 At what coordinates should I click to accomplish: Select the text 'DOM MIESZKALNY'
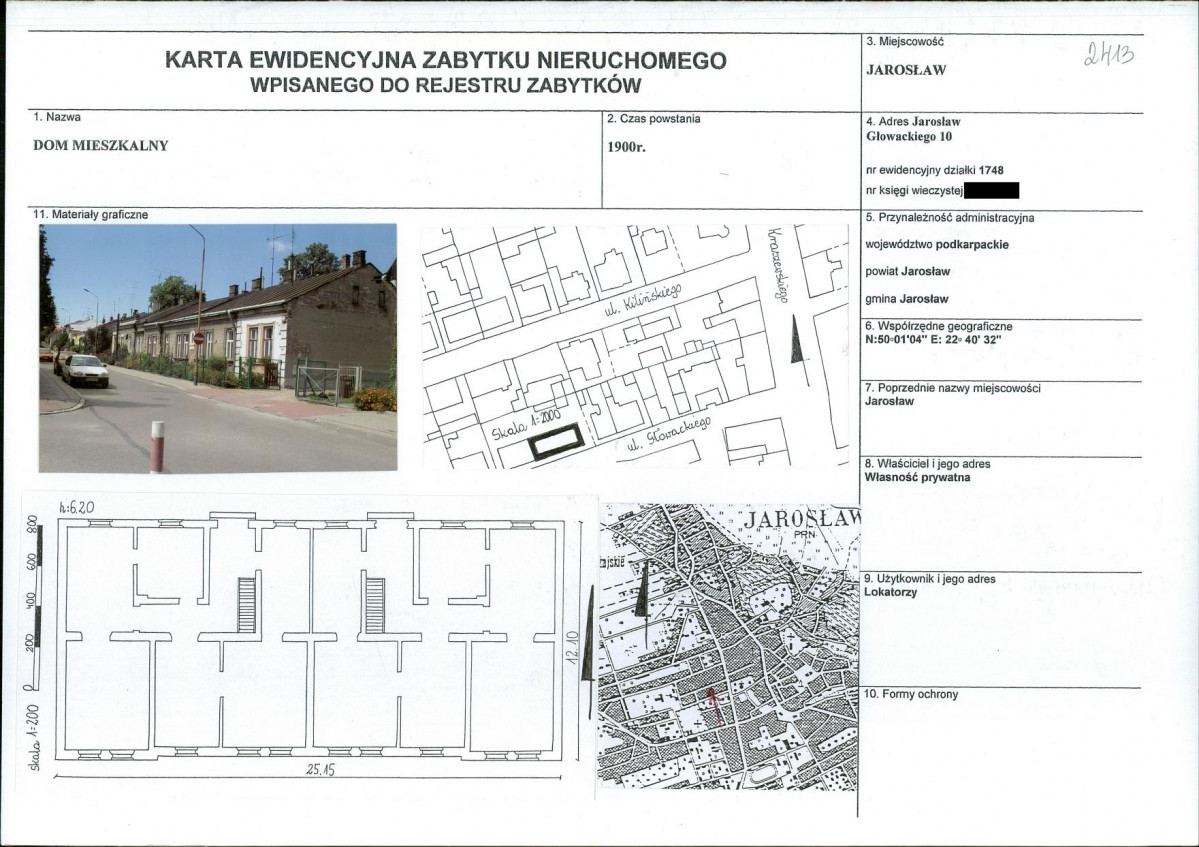pos(101,145)
